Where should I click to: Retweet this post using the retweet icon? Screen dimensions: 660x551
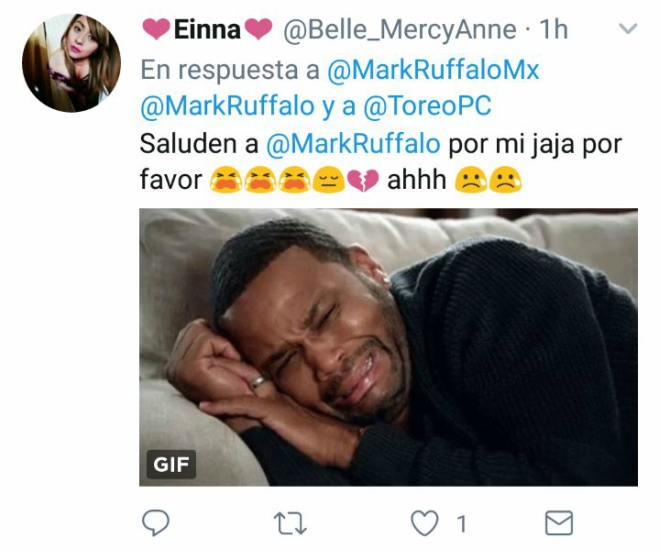291,521
